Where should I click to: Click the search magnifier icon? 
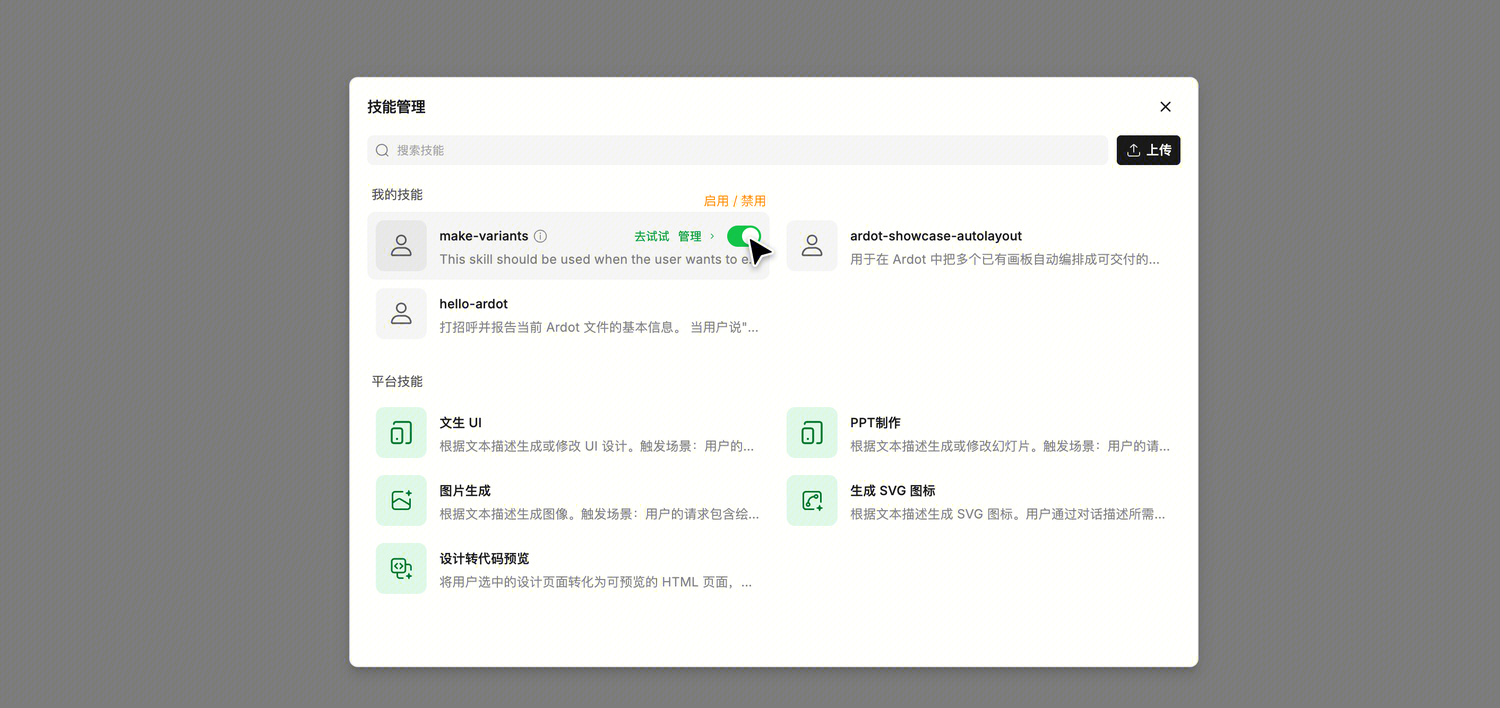click(382, 150)
